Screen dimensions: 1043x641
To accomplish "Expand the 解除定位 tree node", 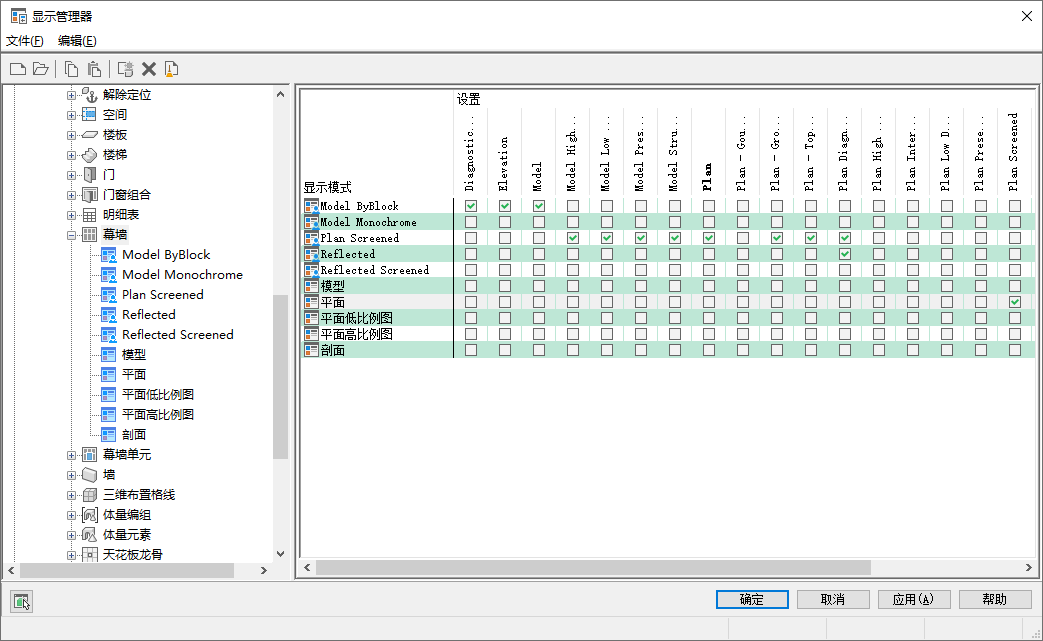I will coord(71,95).
